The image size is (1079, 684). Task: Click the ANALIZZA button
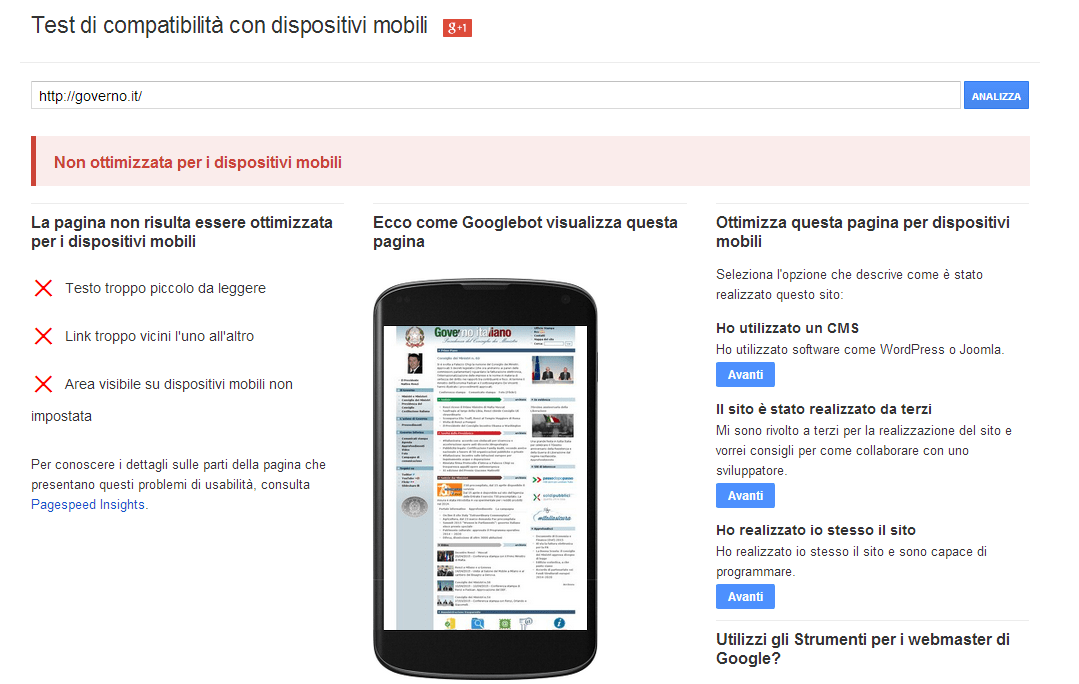996,96
